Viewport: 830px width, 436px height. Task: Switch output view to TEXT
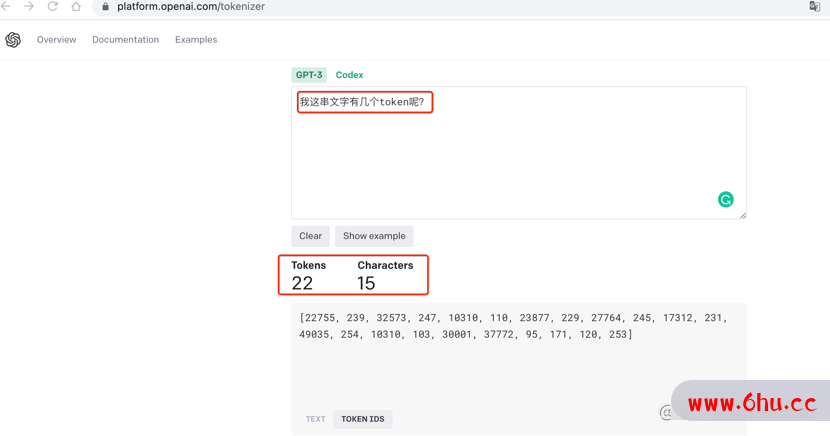pyautogui.click(x=315, y=419)
